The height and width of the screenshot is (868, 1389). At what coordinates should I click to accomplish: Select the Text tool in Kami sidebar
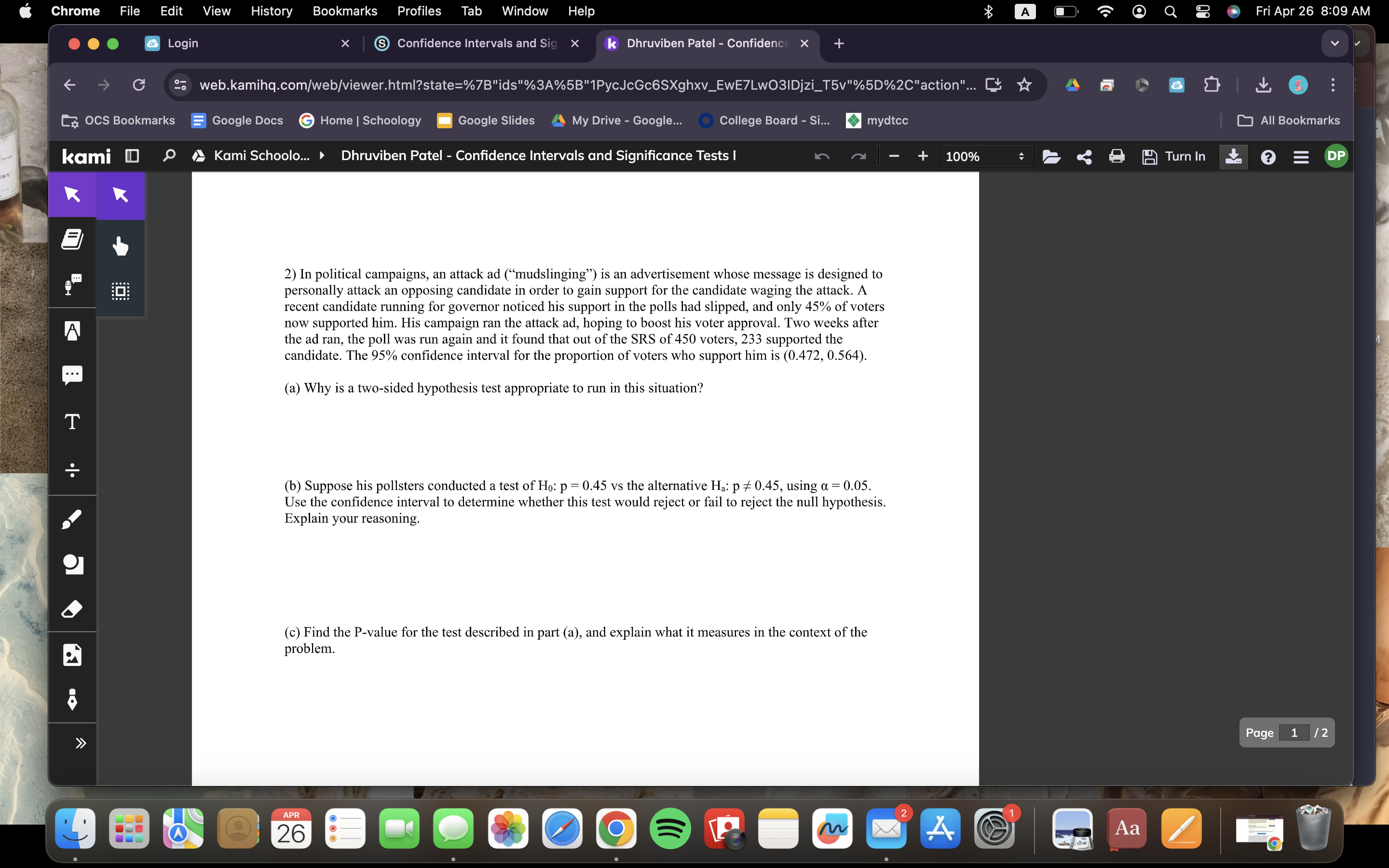pos(72,422)
